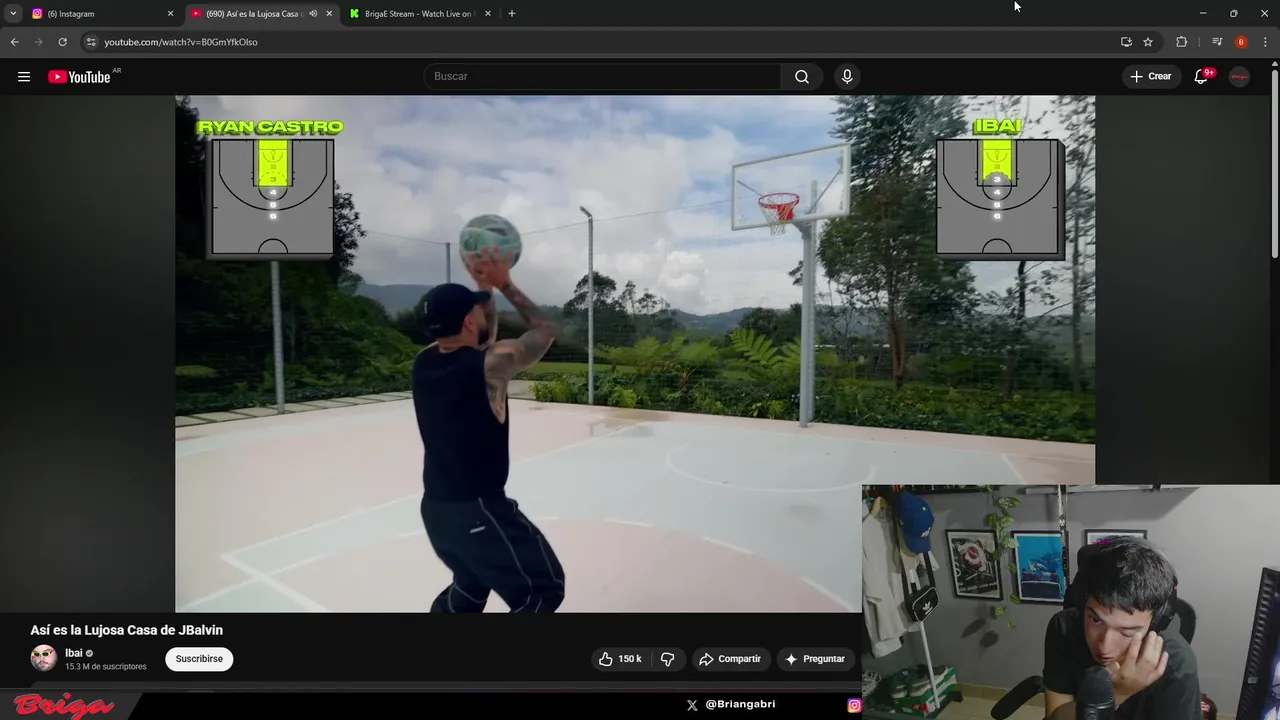
Task: Click the 15.3 M de suscriptores text
Action: point(106,667)
